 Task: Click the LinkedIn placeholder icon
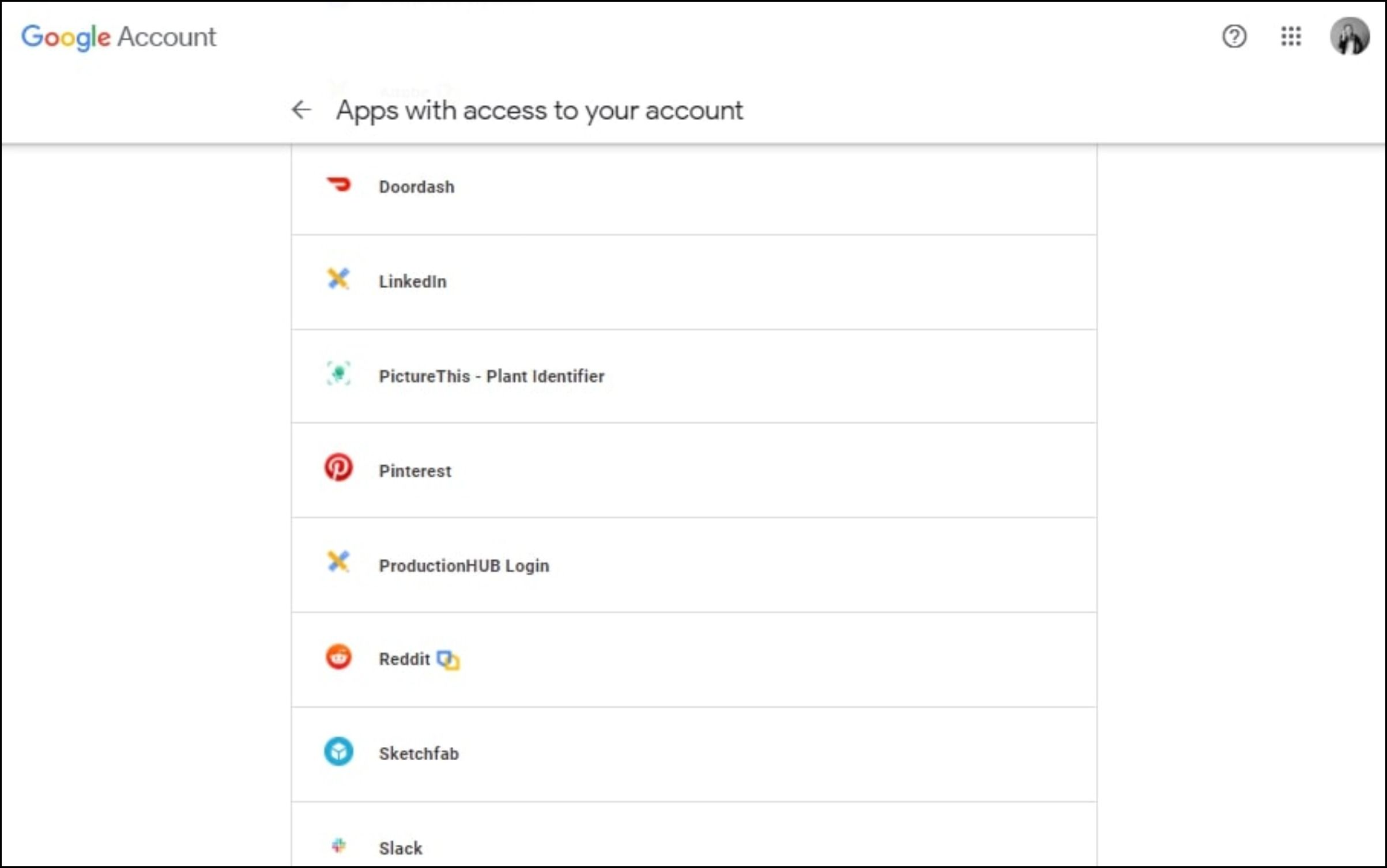(338, 279)
